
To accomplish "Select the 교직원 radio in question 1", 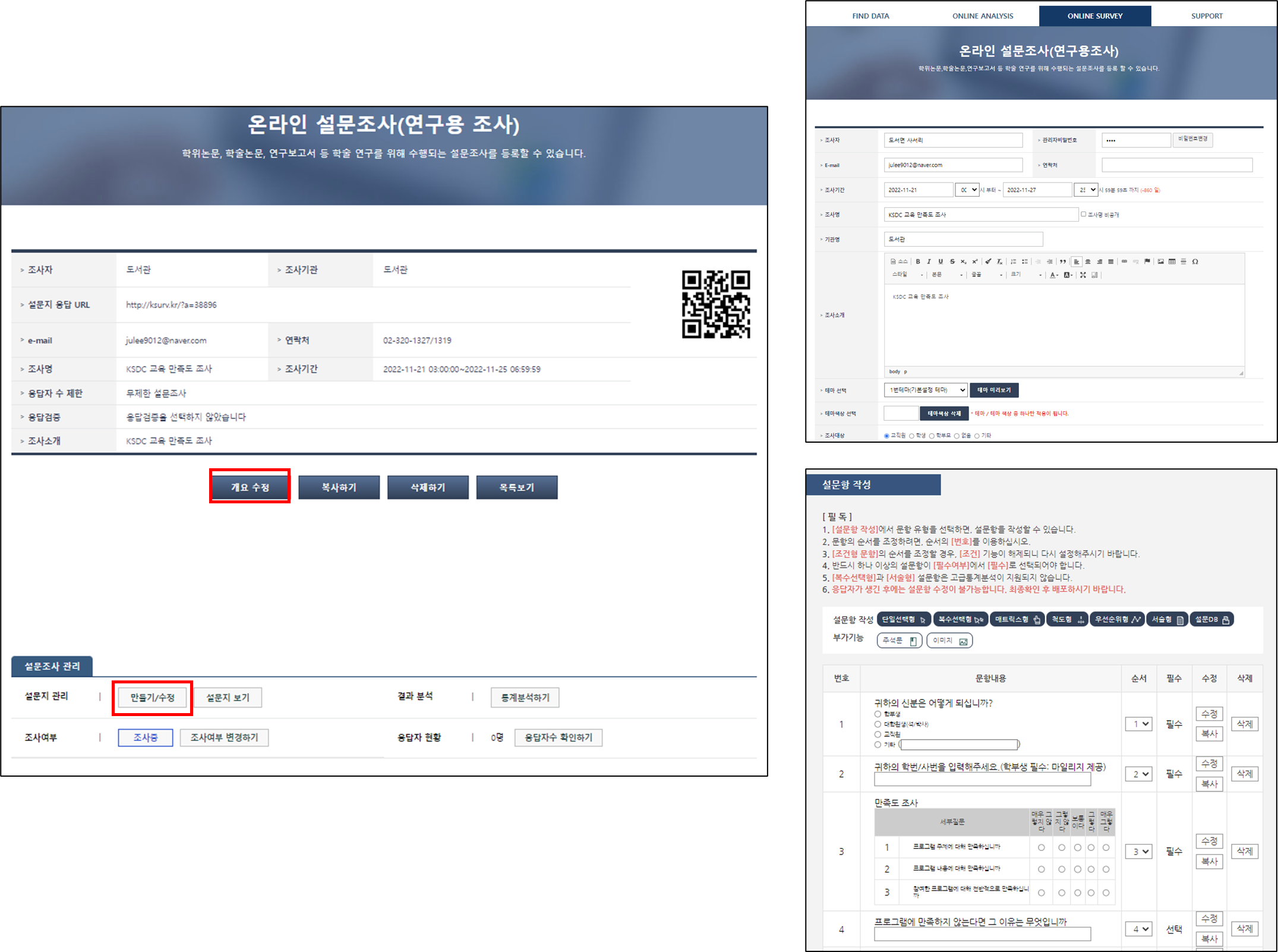I will point(878,735).
